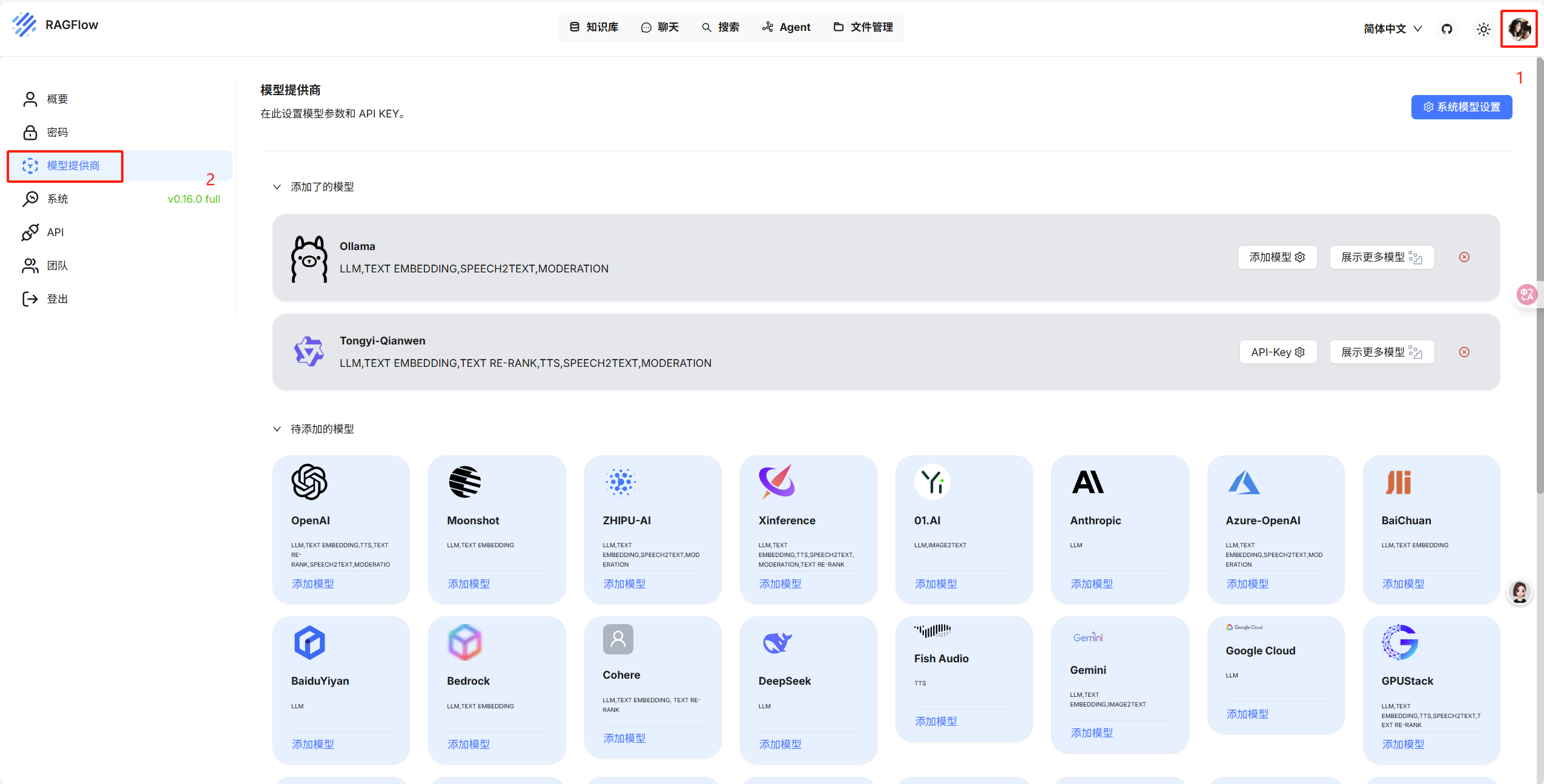Click the floating translate icon at right edge
The height and width of the screenshot is (784, 1544).
click(1526, 294)
